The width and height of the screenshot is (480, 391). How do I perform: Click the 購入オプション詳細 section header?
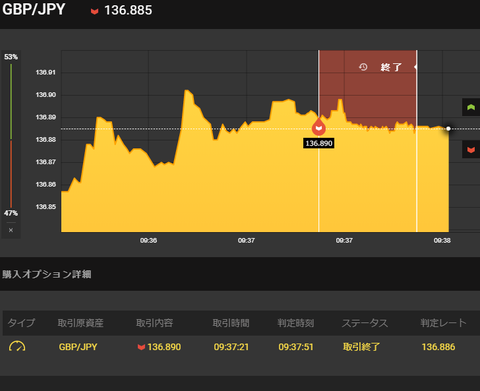[47, 274]
